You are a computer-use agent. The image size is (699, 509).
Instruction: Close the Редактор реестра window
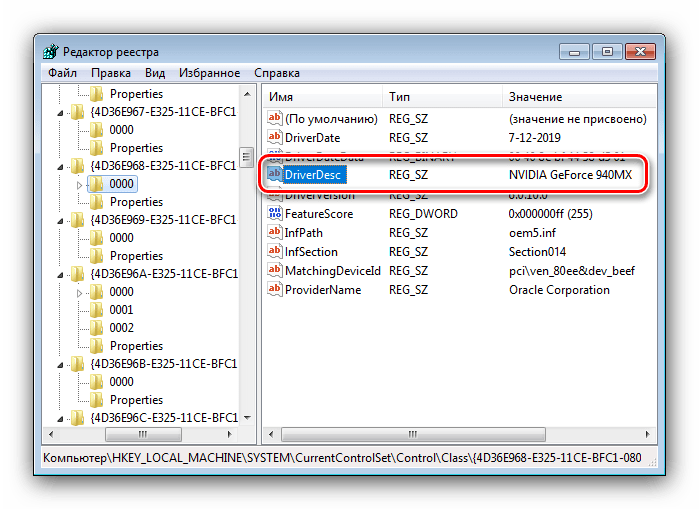(x=640, y=52)
